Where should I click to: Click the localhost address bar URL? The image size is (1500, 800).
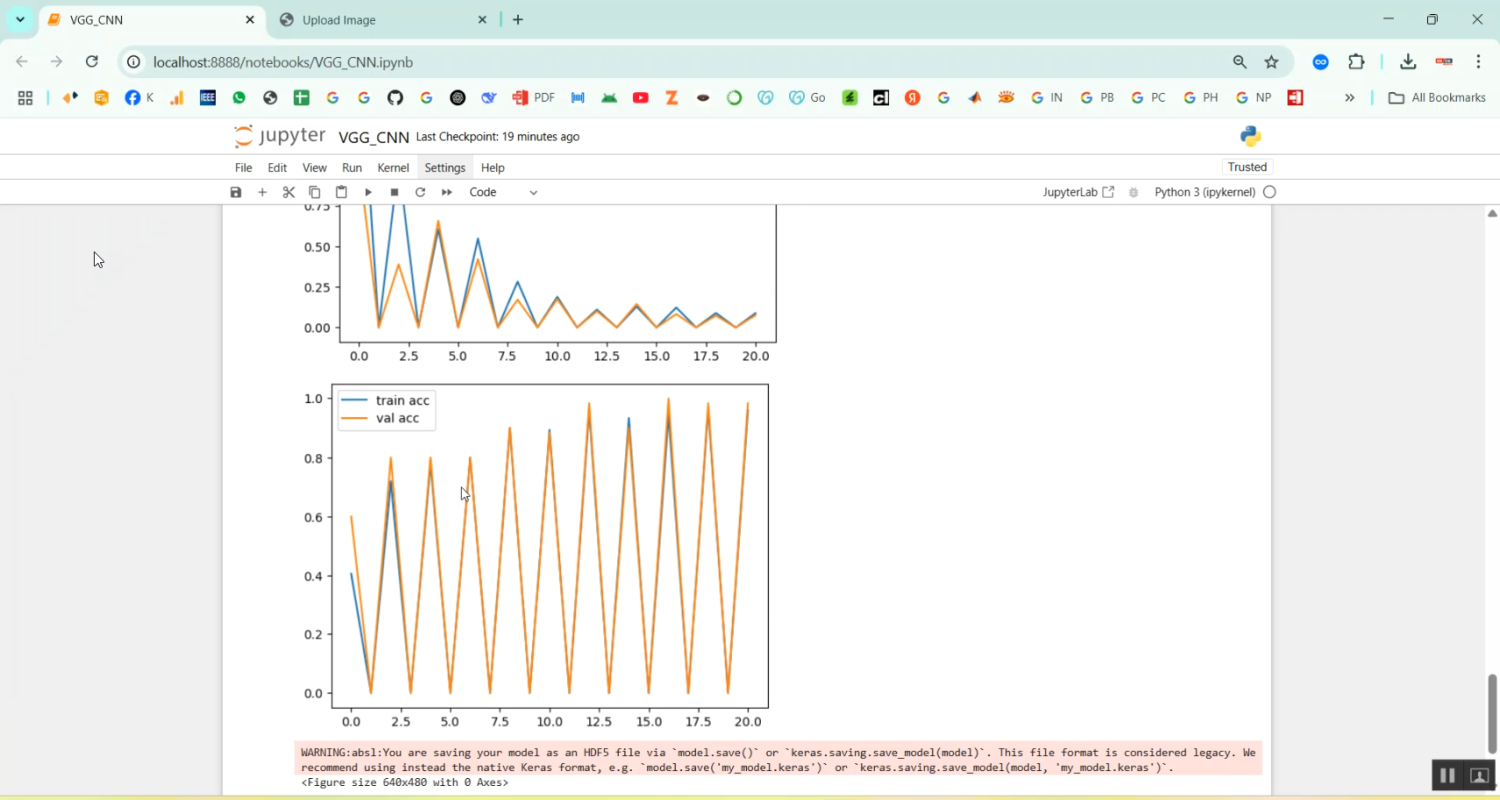pos(283,62)
